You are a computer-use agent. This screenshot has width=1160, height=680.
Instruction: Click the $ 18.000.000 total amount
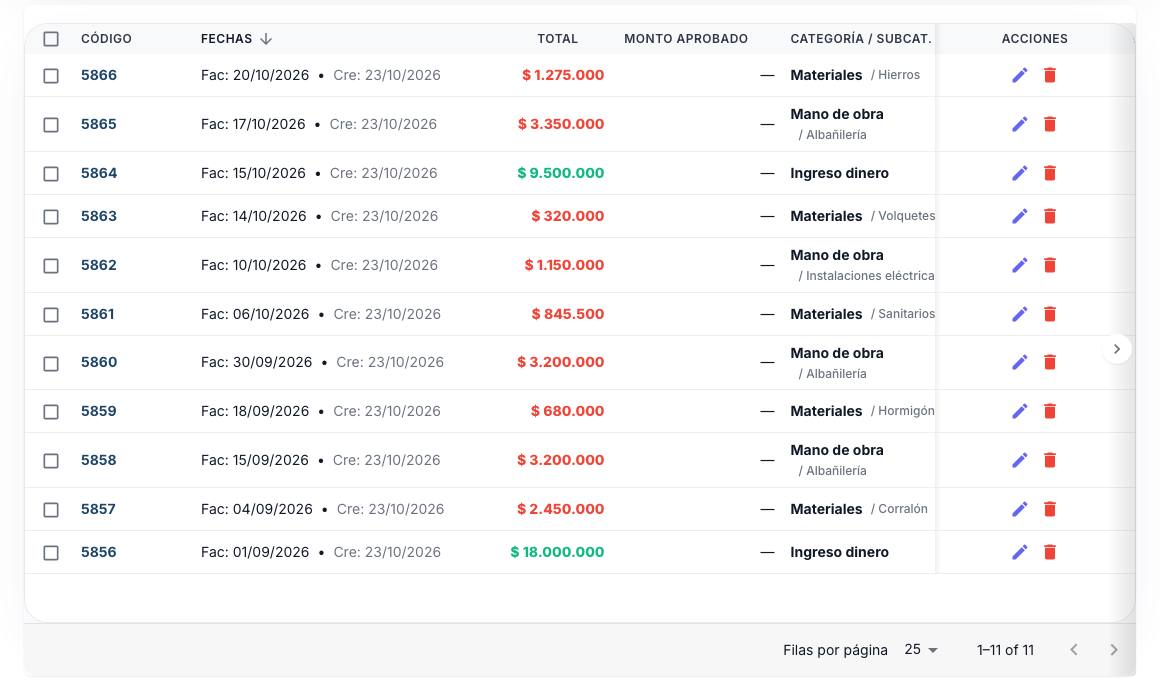pyautogui.click(x=557, y=552)
